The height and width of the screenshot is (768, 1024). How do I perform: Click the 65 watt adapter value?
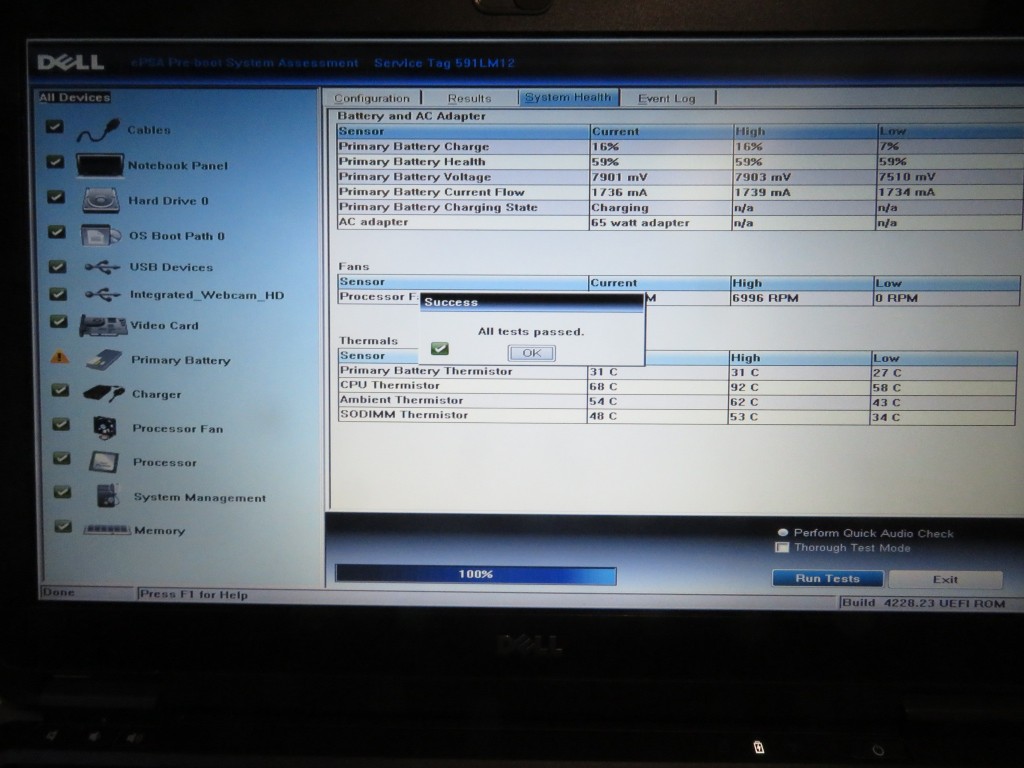tap(640, 223)
